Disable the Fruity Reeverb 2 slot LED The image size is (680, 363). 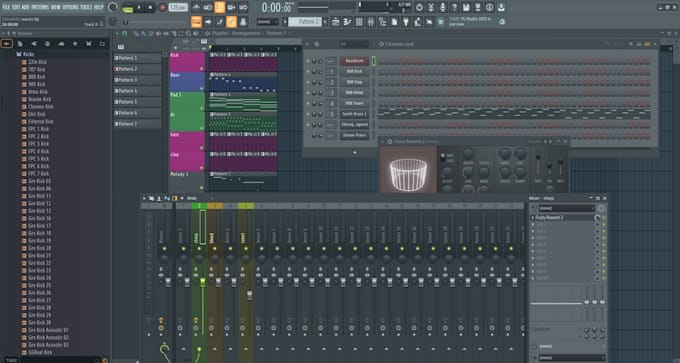click(x=603, y=218)
